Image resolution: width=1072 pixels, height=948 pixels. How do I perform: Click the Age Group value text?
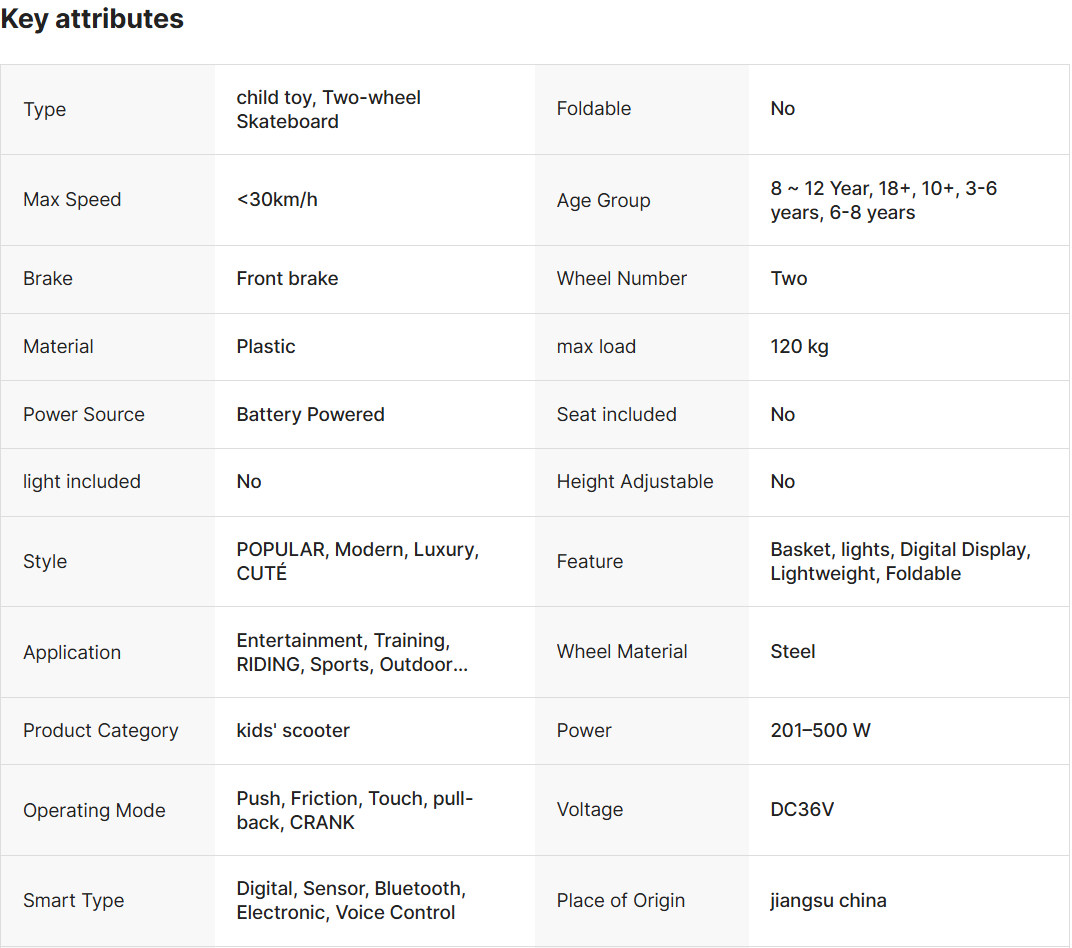coord(883,201)
